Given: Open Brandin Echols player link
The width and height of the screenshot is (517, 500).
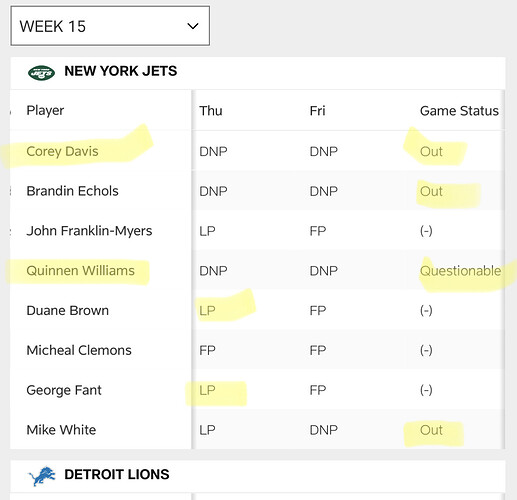Looking at the screenshot, I should pyautogui.click(x=72, y=191).
